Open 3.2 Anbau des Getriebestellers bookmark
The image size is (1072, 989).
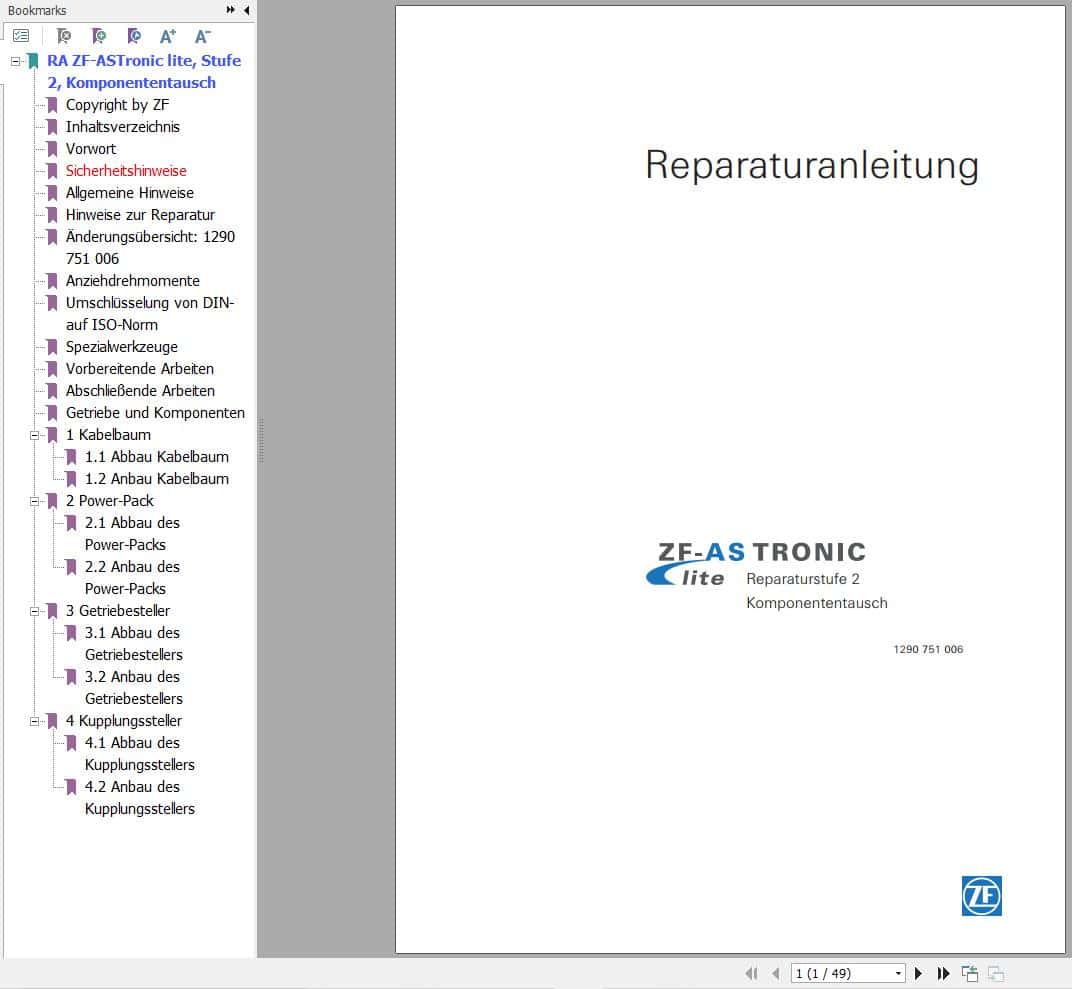pyautogui.click(x=133, y=688)
